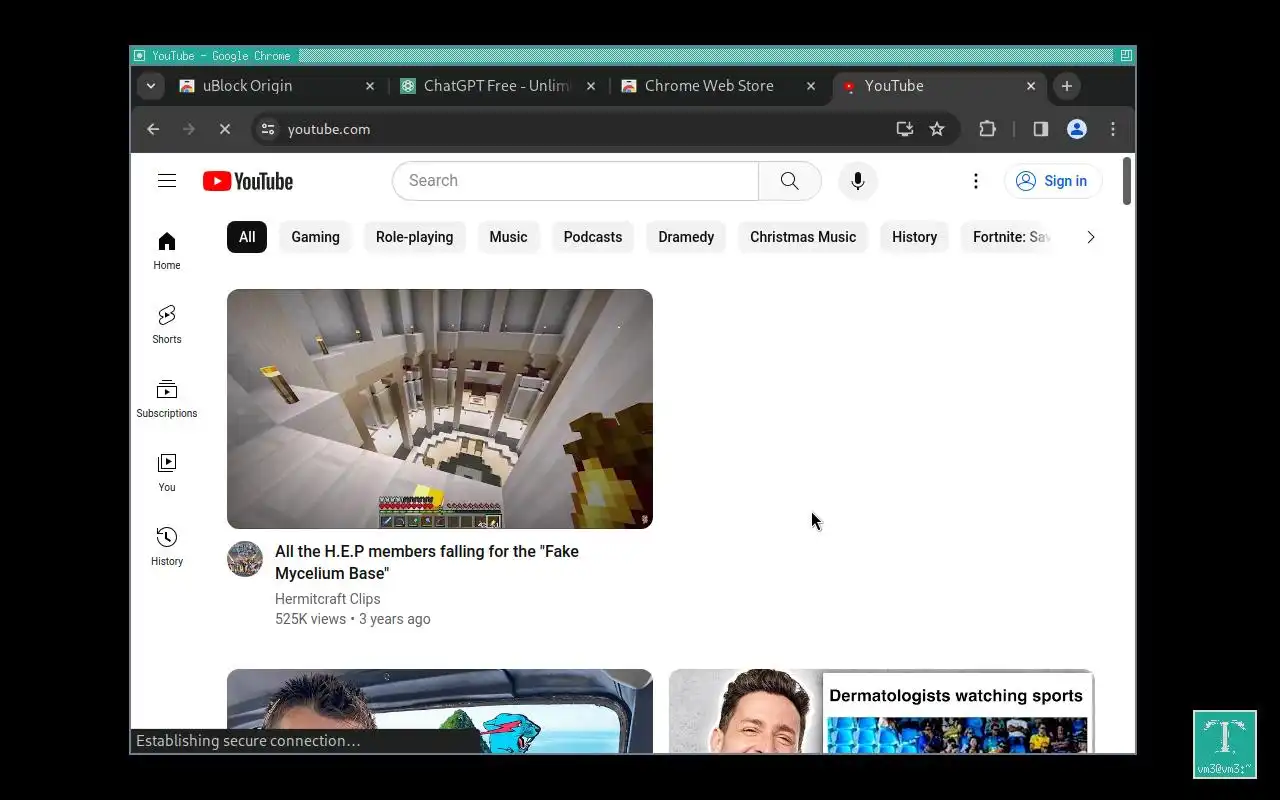
Task: Close the uBlock Origin tab
Action: click(x=370, y=86)
